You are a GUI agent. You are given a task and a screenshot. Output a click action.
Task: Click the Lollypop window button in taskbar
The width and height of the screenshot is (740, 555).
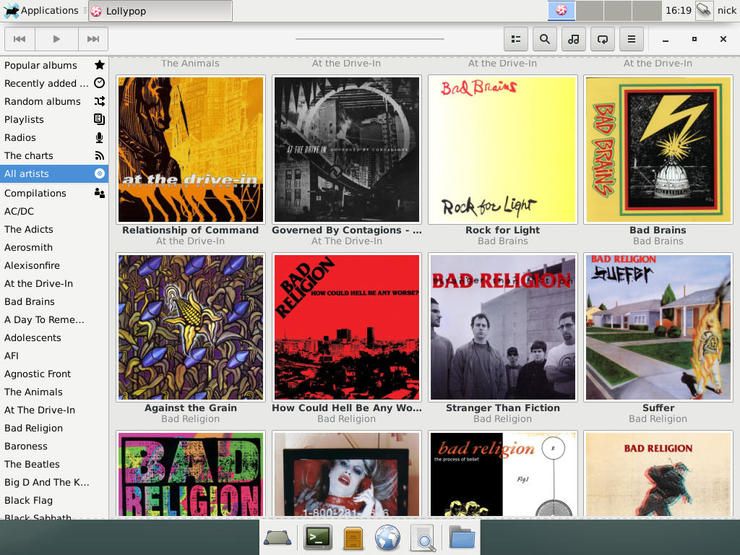160,11
